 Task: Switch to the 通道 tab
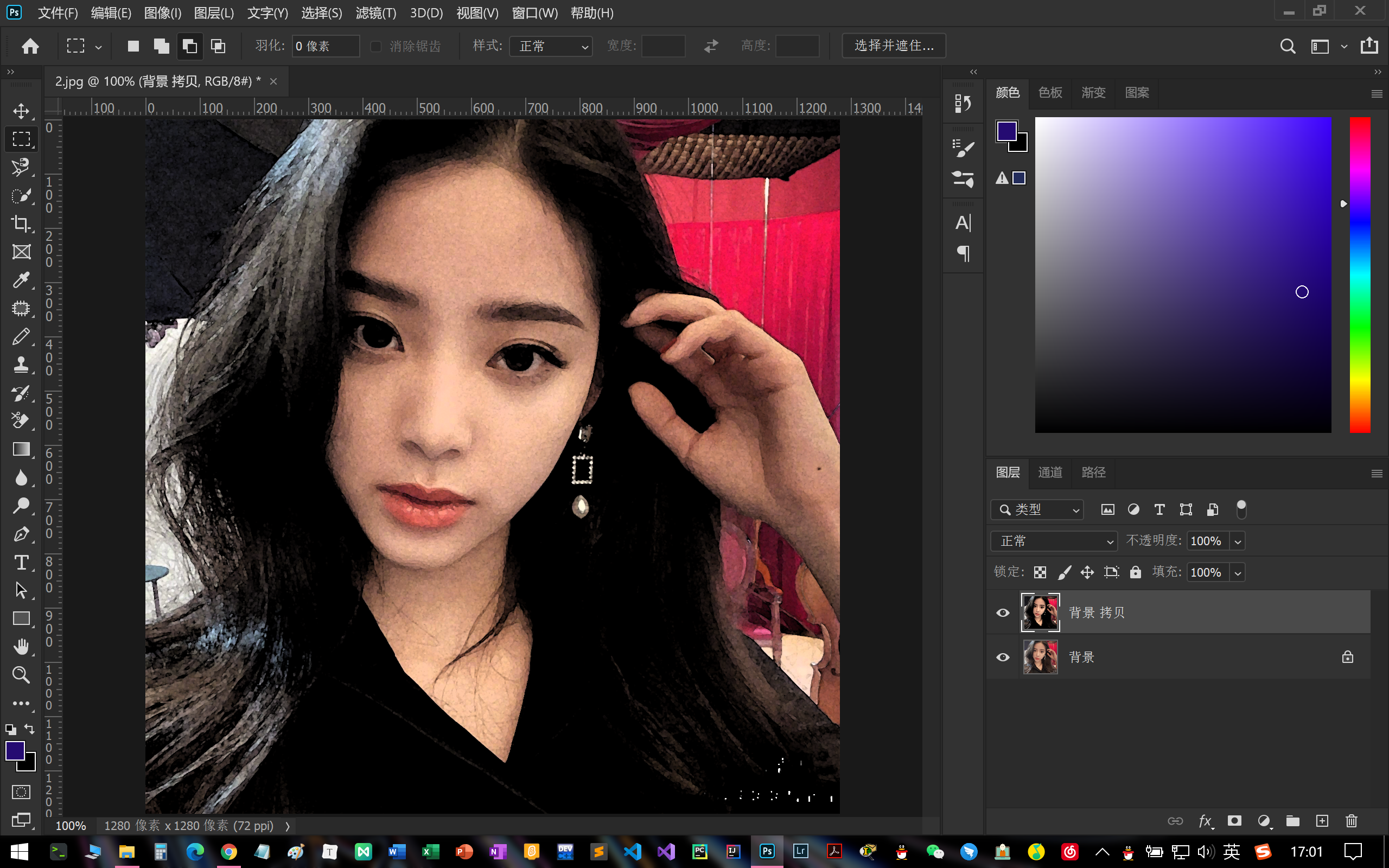(x=1050, y=473)
